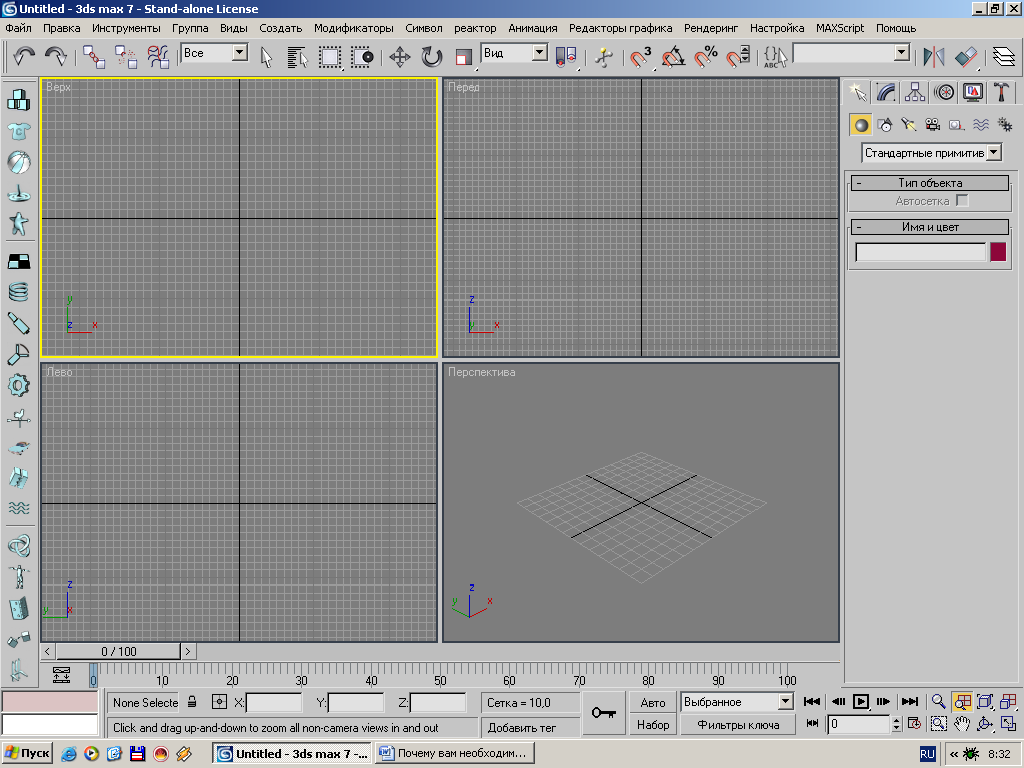Open the Рендеринг menu
This screenshot has width=1024, height=768.
coord(711,28)
